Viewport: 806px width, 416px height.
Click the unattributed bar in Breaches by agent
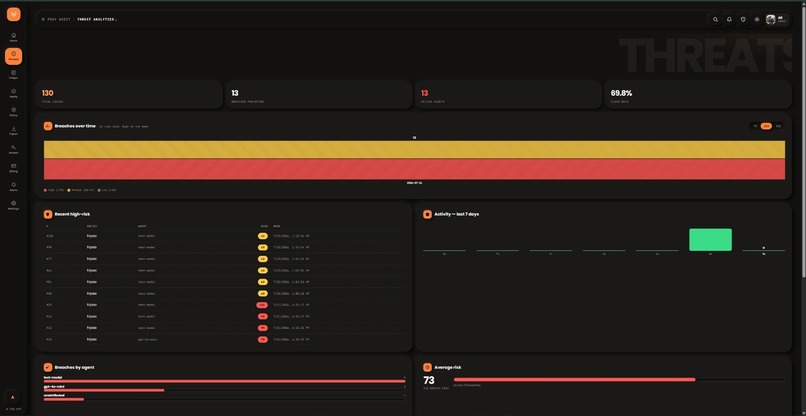(x=64, y=399)
